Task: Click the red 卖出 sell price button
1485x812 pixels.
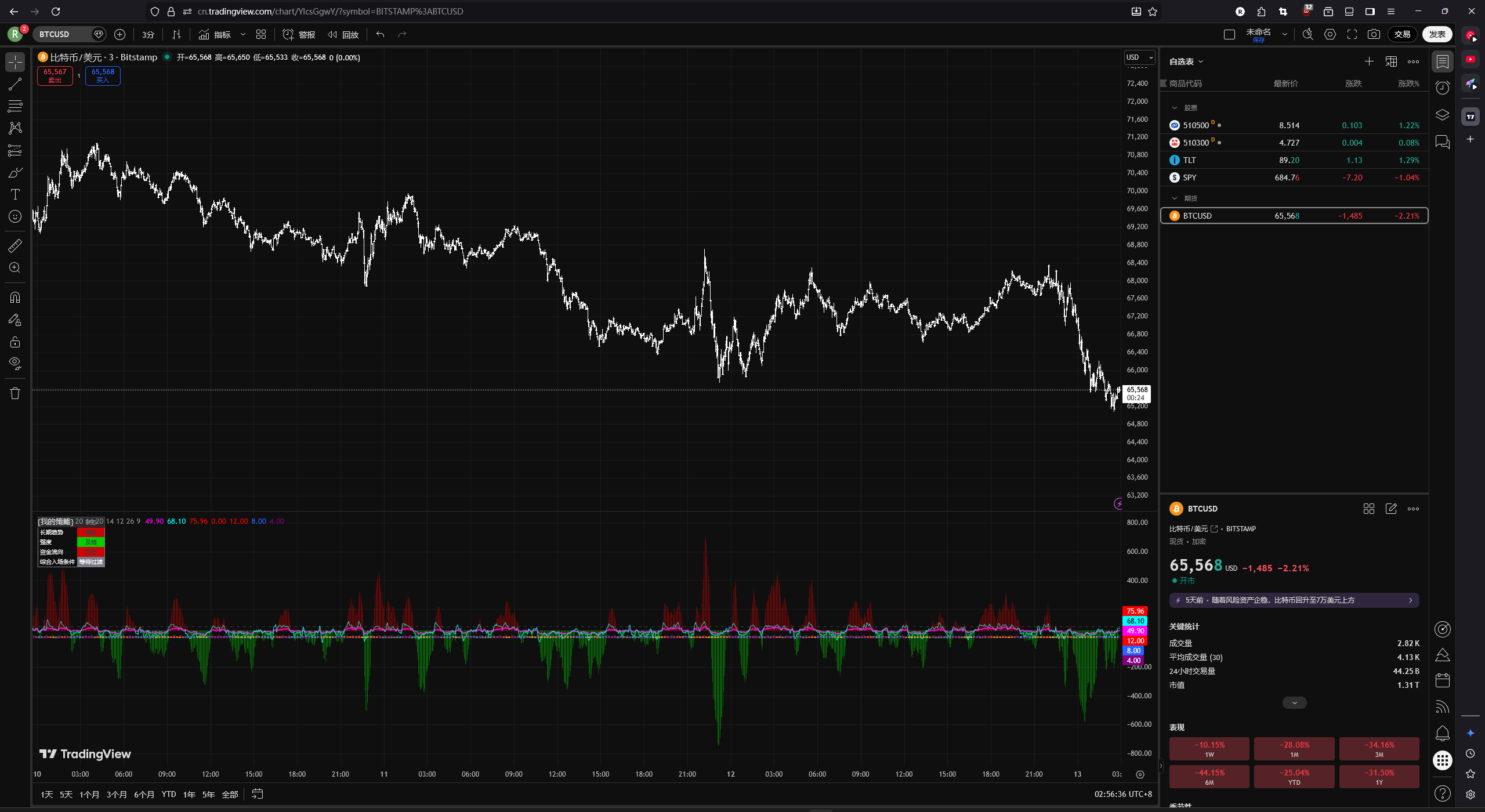Action: (55, 76)
